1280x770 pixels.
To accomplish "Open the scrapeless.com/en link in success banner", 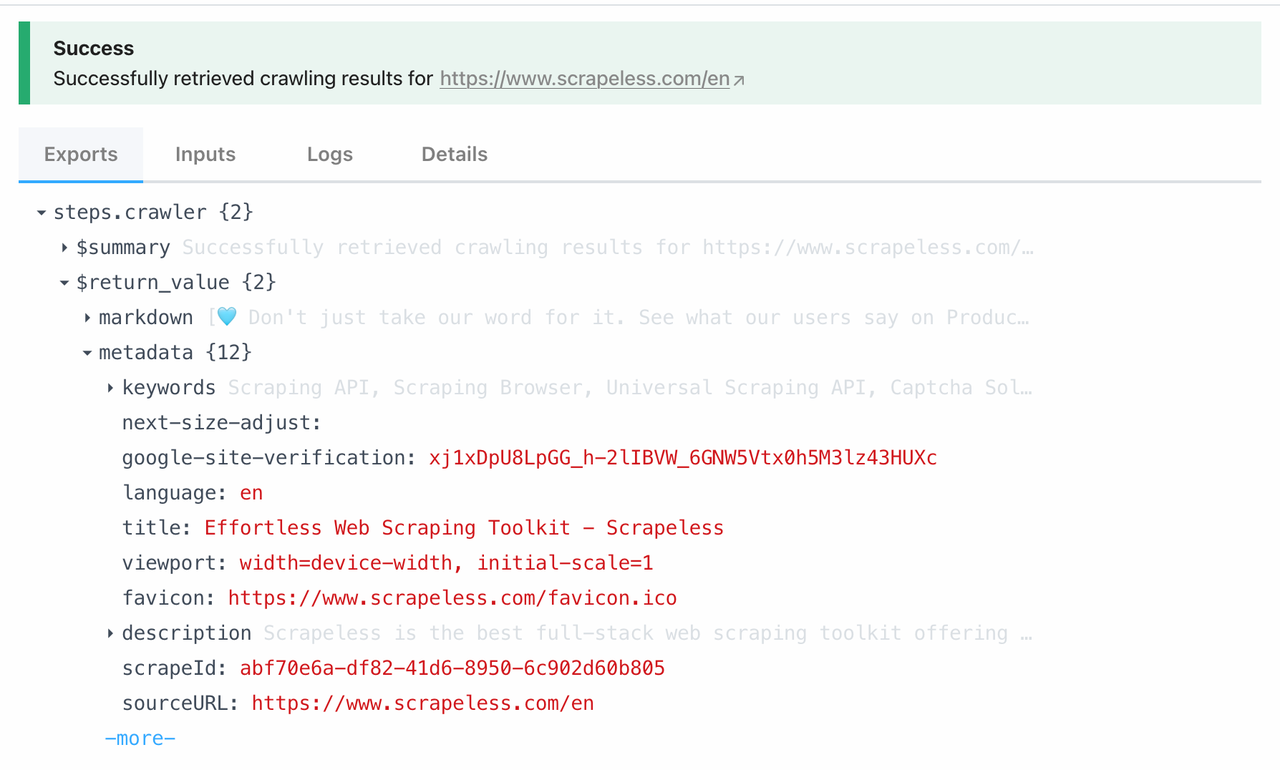I will 584,78.
